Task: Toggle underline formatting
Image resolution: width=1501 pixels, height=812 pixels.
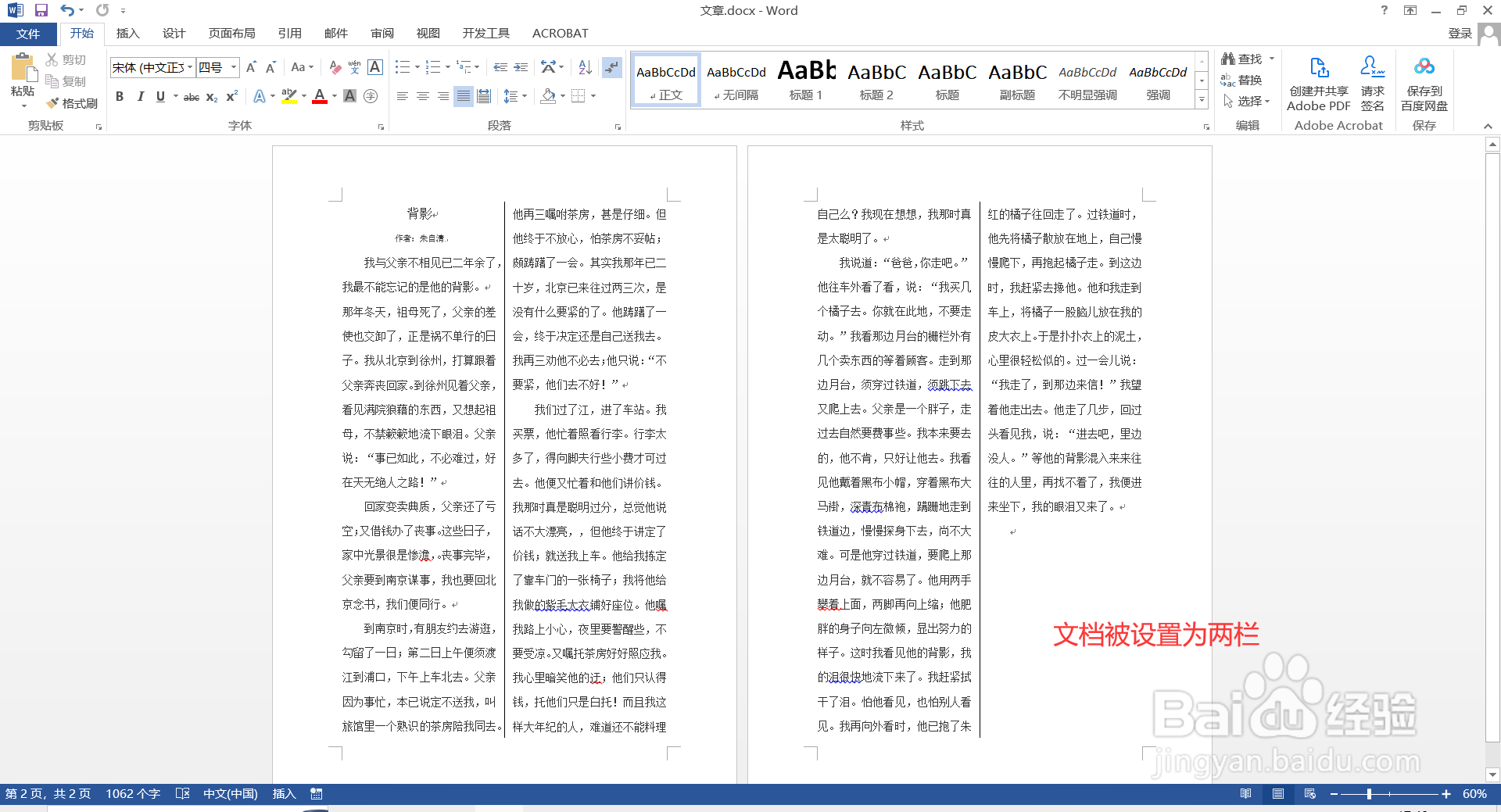Action: [160, 96]
